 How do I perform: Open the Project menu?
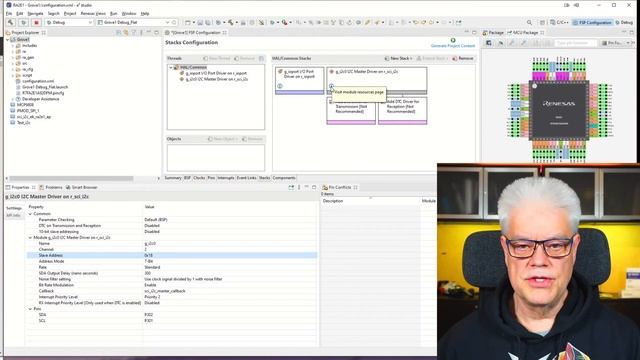pos(70,13)
